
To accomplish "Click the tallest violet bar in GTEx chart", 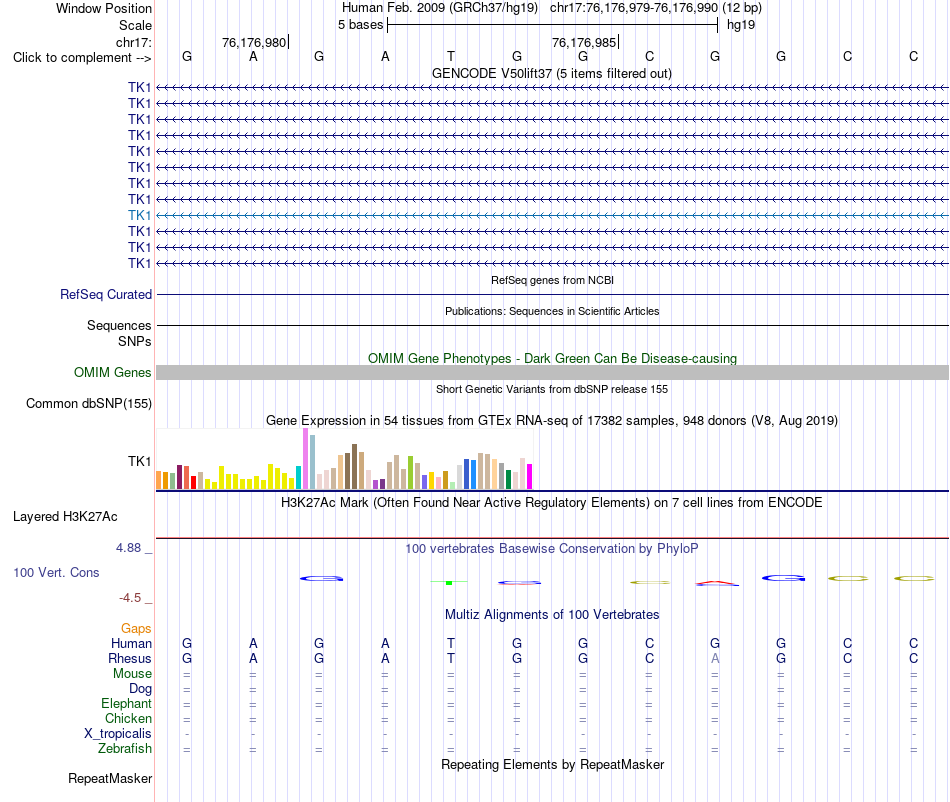I will pyautogui.click(x=305, y=459).
